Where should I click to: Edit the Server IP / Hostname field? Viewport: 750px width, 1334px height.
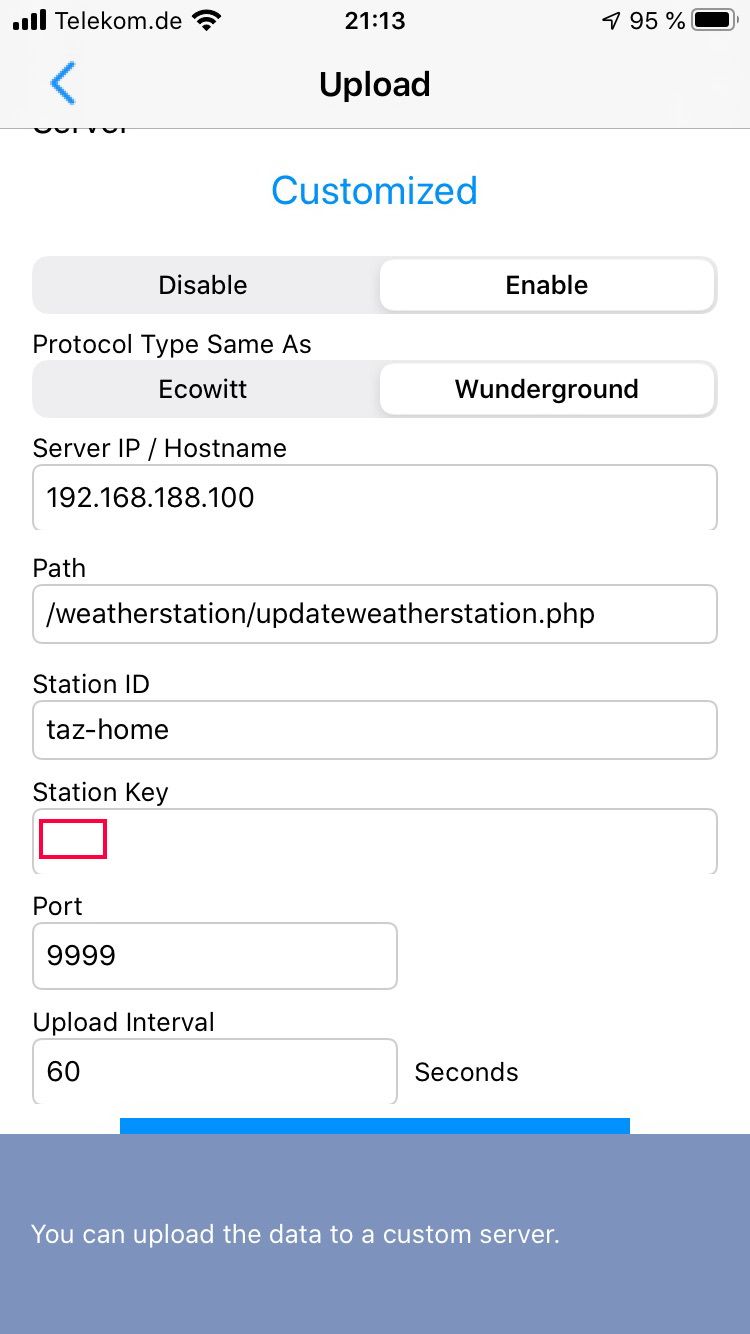point(375,497)
